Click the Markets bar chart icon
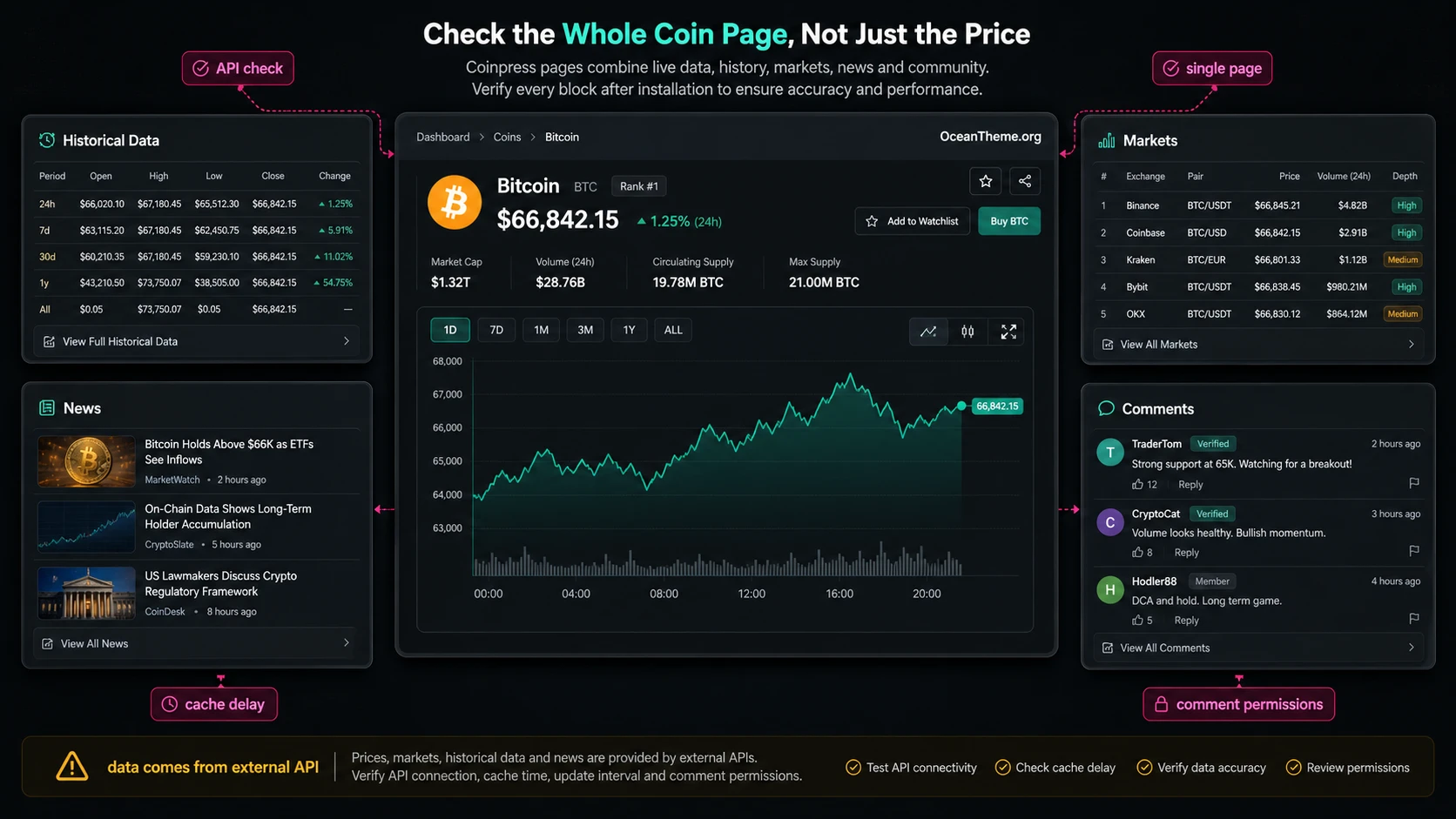 coord(1107,140)
